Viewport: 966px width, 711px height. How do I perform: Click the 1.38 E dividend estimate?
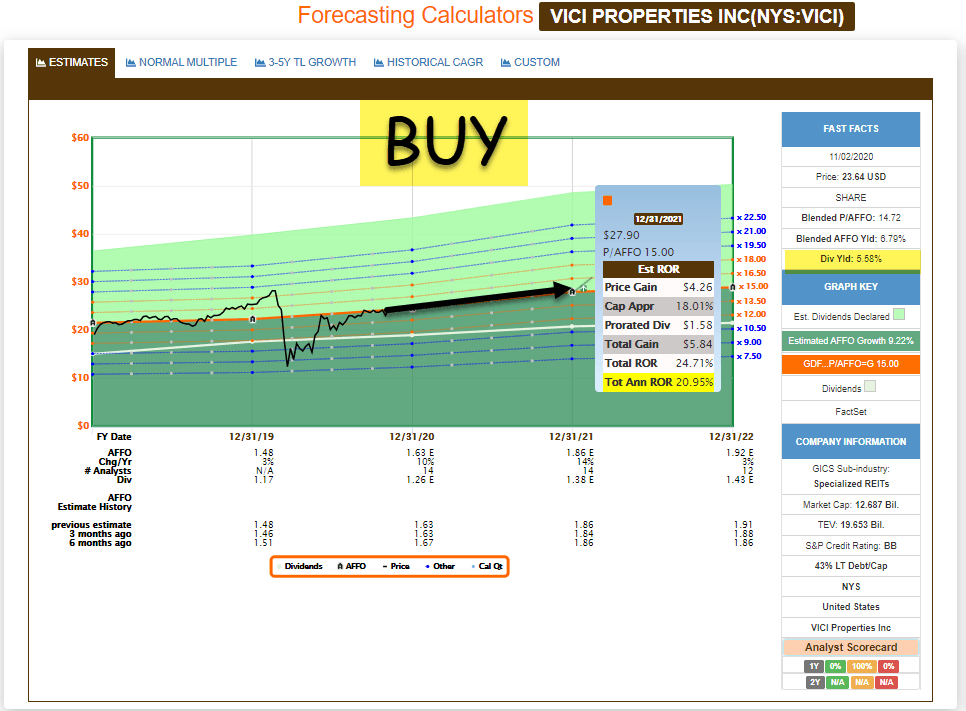(580, 479)
